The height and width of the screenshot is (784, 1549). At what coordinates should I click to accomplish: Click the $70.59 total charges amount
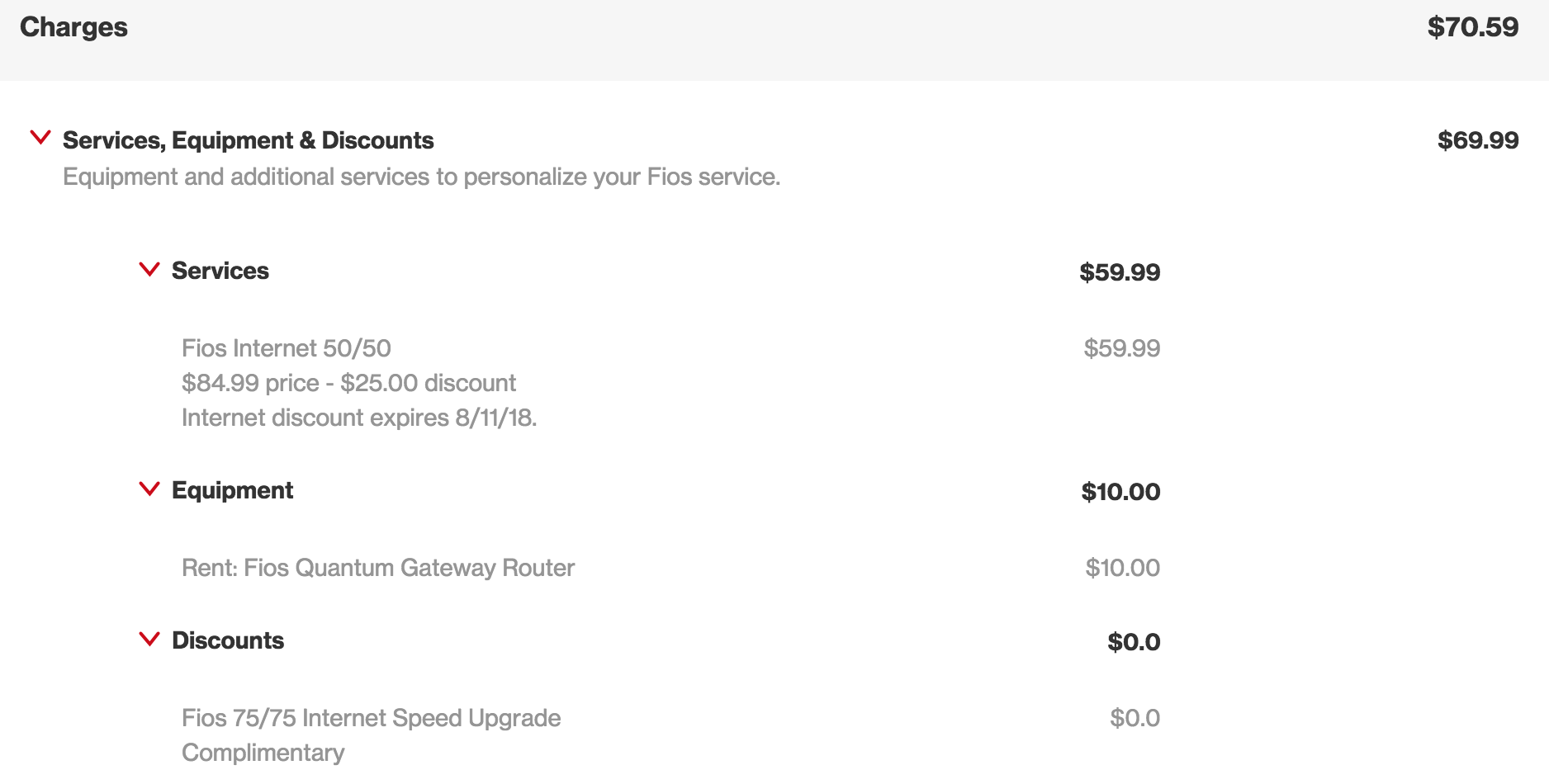pos(1472,27)
